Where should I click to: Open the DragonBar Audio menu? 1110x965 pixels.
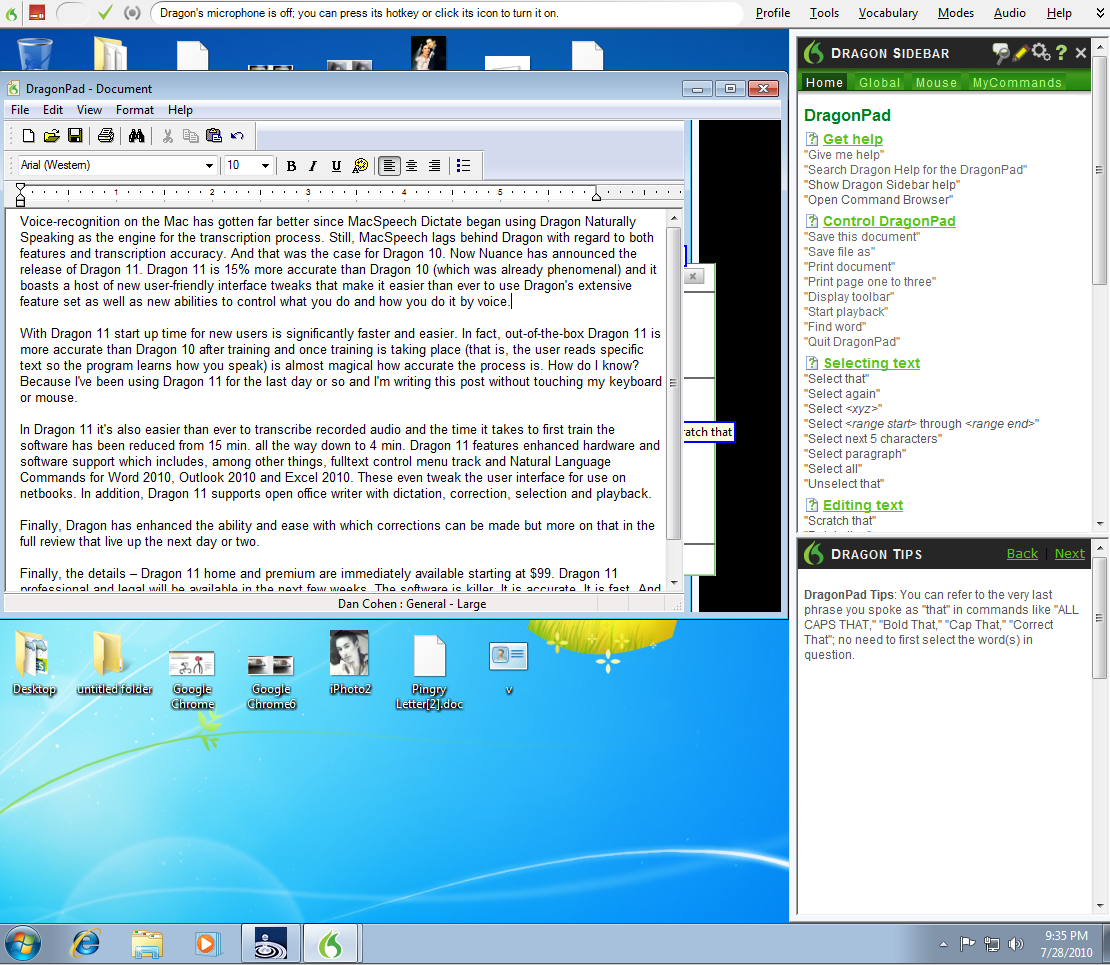pos(1009,13)
